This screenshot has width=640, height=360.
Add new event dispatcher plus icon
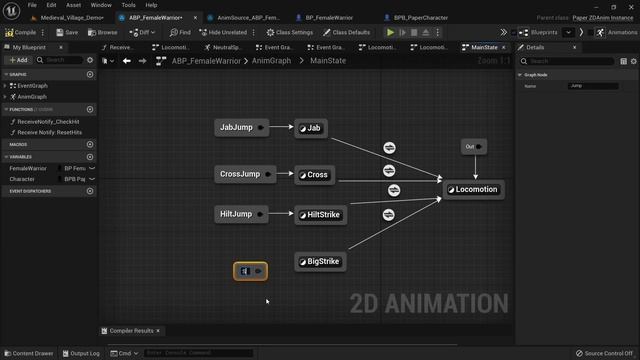tap(90, 191)
